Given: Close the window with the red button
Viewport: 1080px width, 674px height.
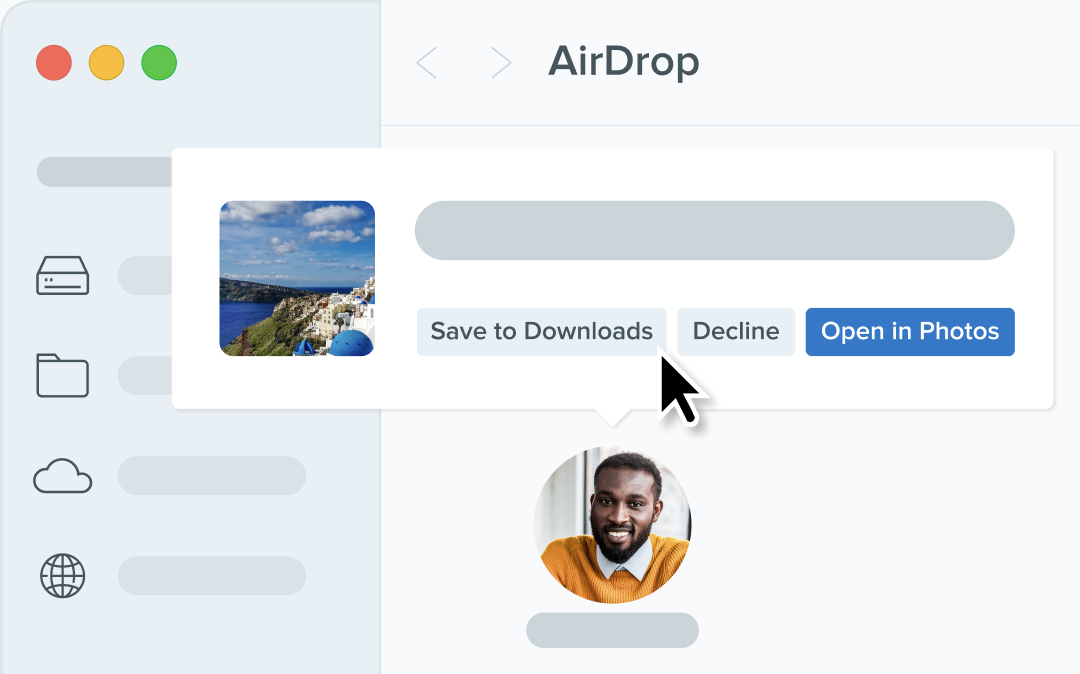Looking at the screenshot, I should (54, 63).
